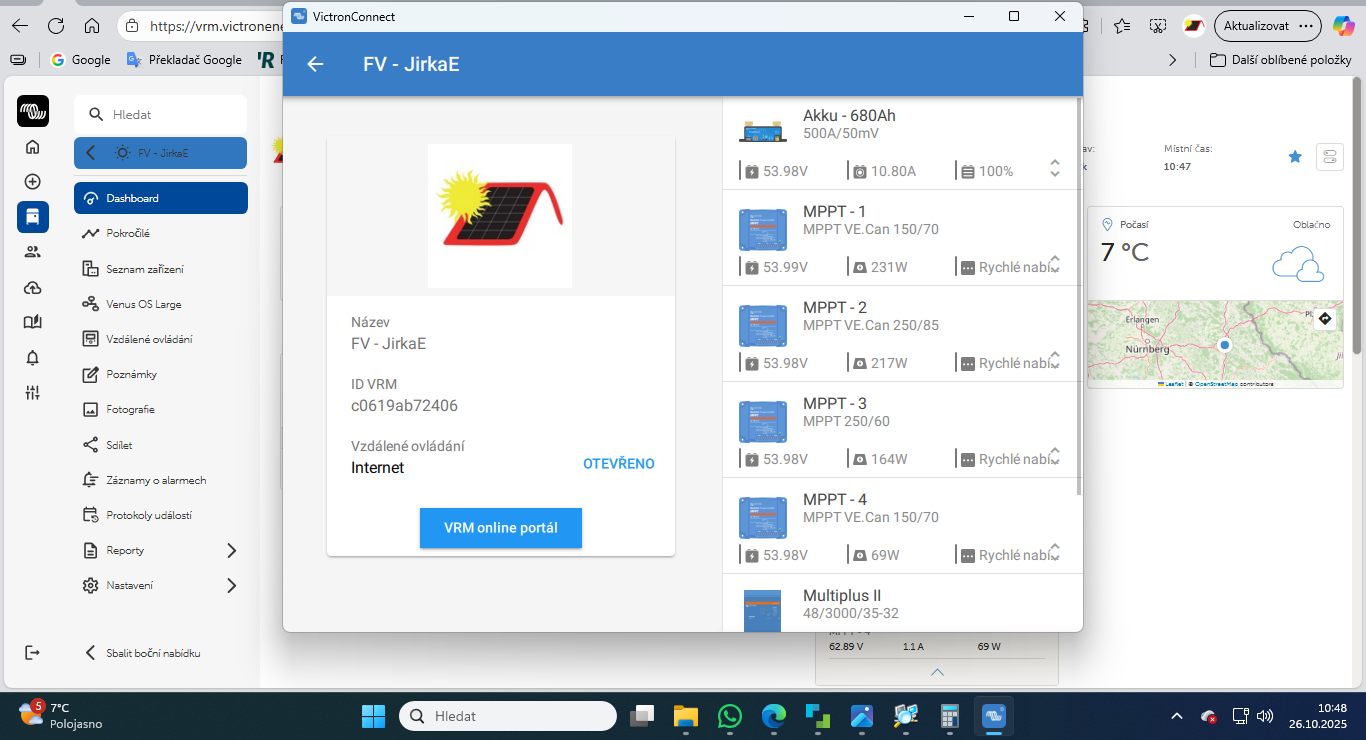Open Záznamy o alarmech in the sidebar
1366x740 pixels.
pos(161,480)
